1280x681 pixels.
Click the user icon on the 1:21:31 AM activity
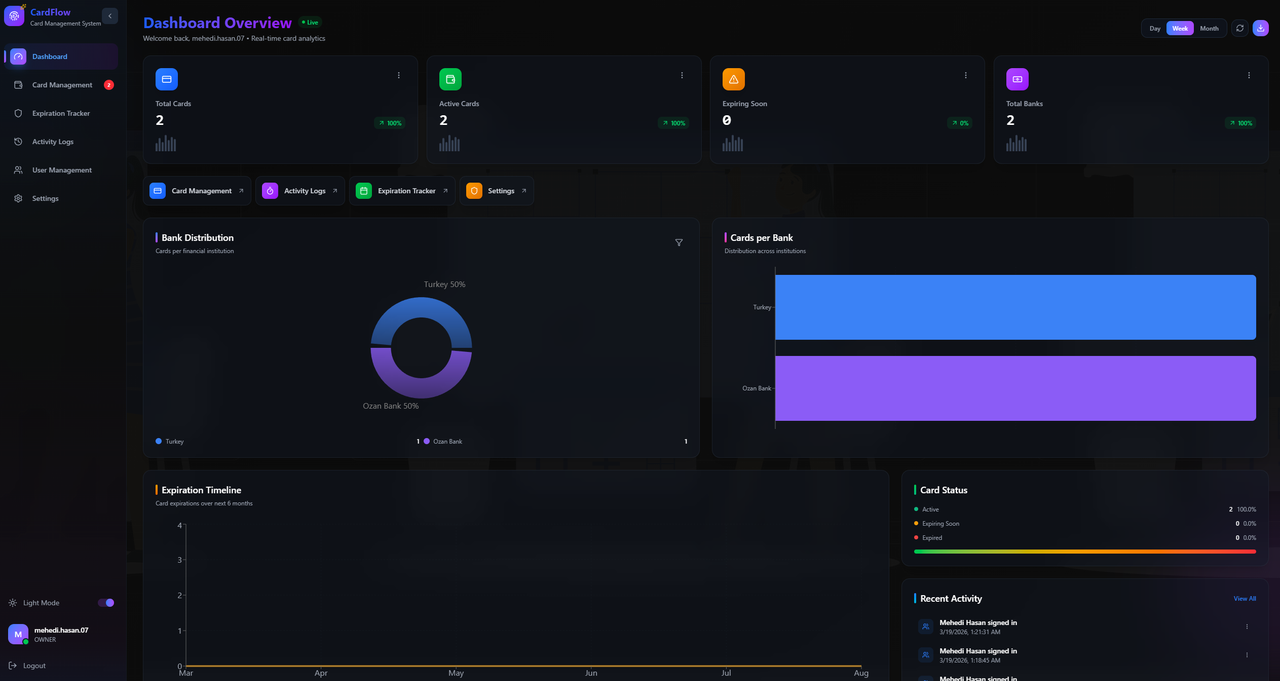tap(926, 627)
